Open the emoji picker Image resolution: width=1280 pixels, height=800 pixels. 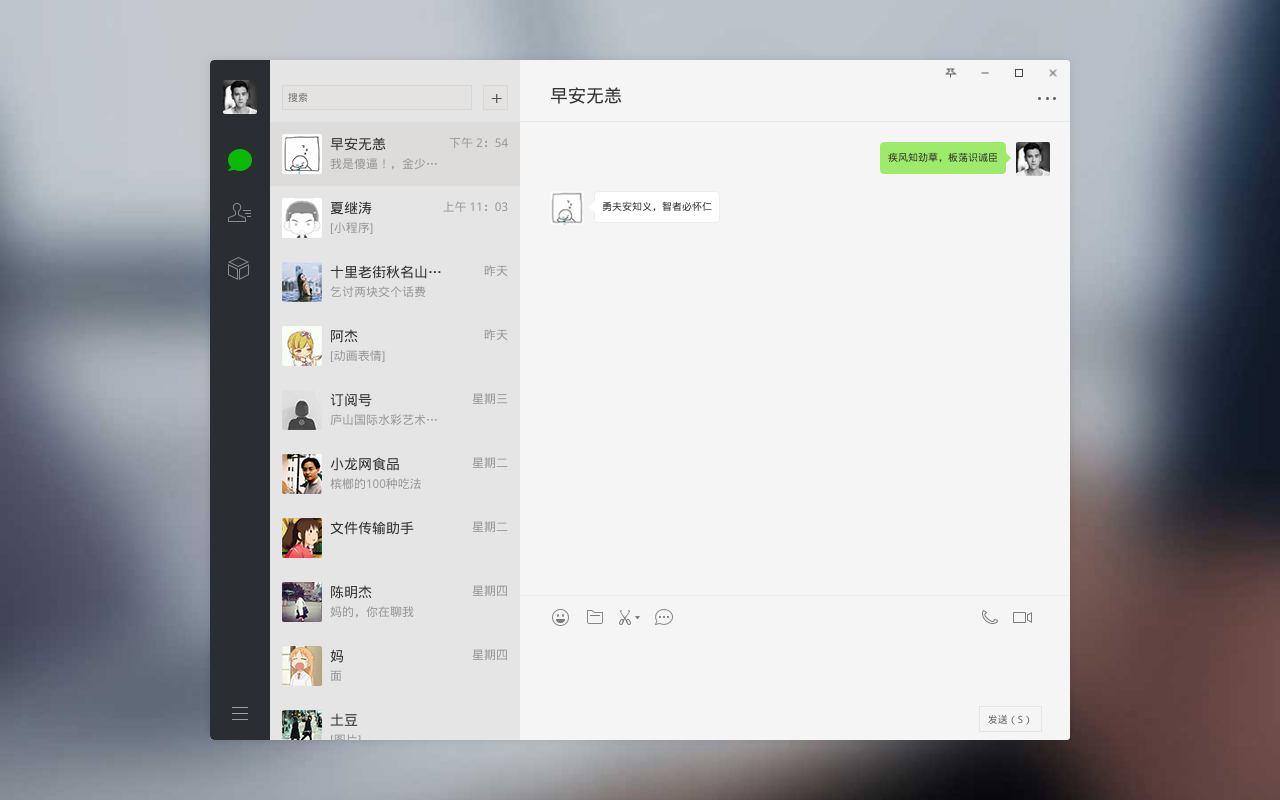(x=561, y=617)
